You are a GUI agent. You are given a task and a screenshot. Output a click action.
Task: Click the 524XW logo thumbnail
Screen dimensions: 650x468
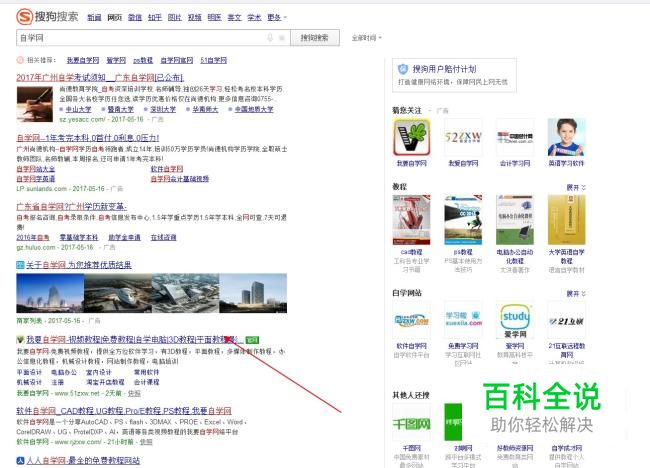click(x=463, y=137)
